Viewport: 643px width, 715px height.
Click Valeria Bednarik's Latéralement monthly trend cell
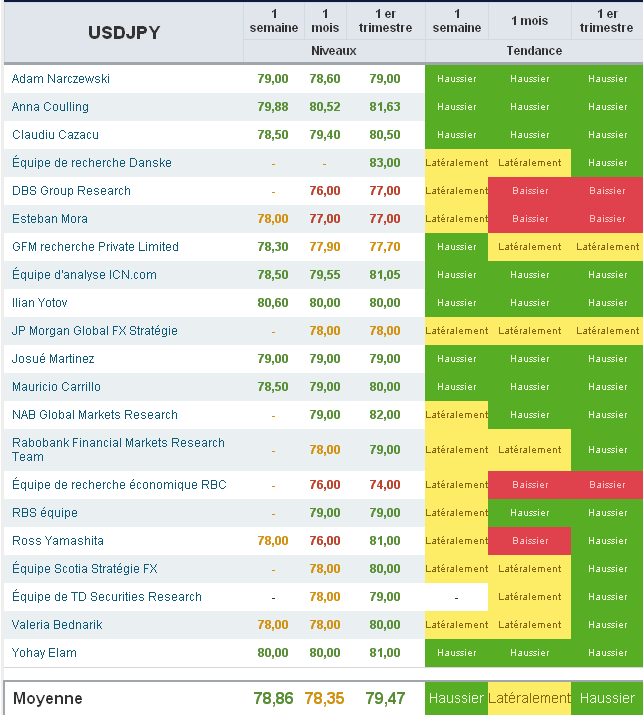click(x=529, y=625)
